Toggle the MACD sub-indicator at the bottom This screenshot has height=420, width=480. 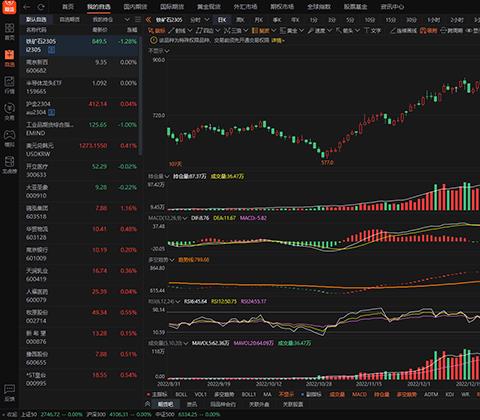359,394
